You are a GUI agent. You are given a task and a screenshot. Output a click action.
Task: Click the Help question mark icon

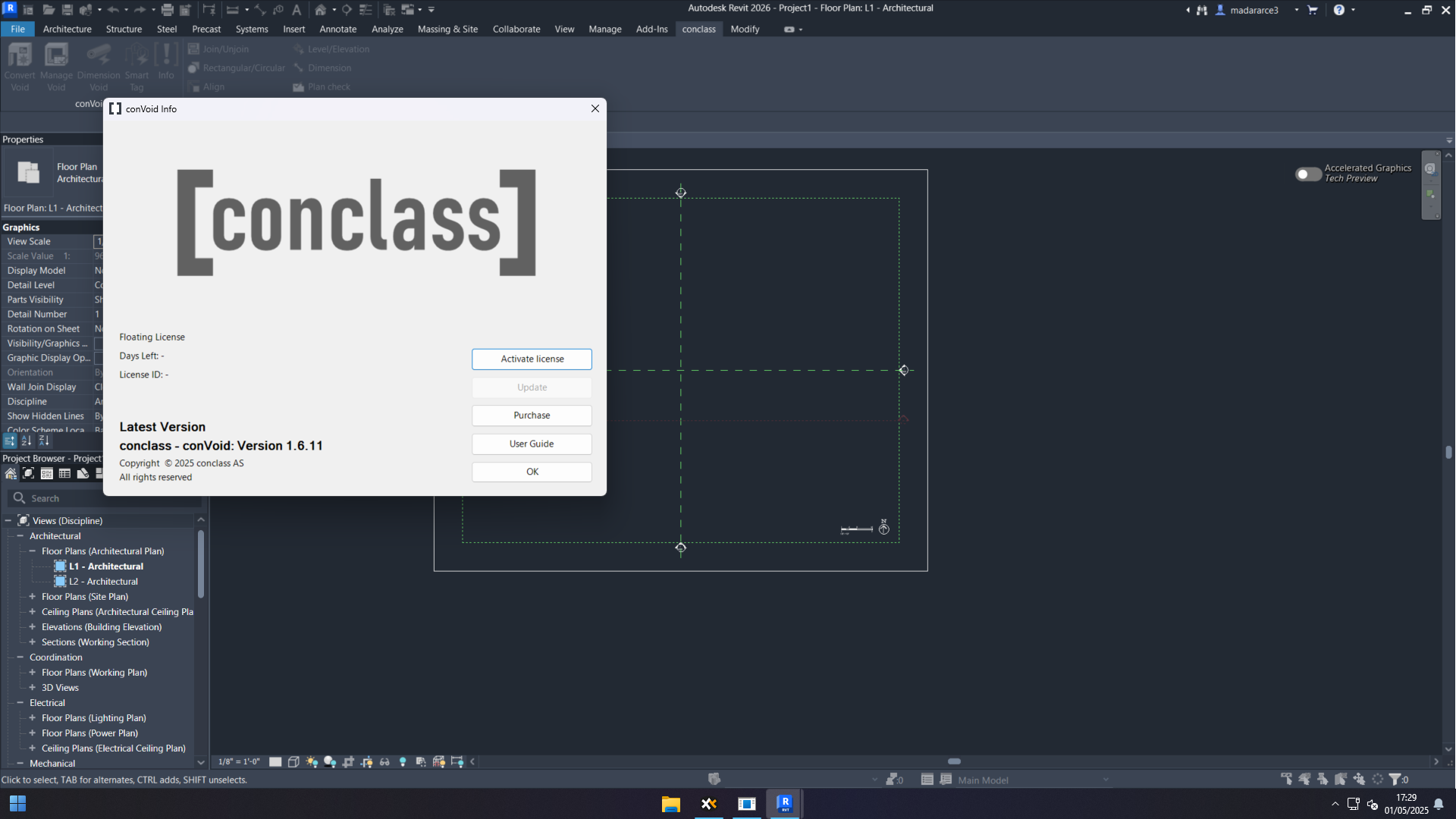[1339, 10]
